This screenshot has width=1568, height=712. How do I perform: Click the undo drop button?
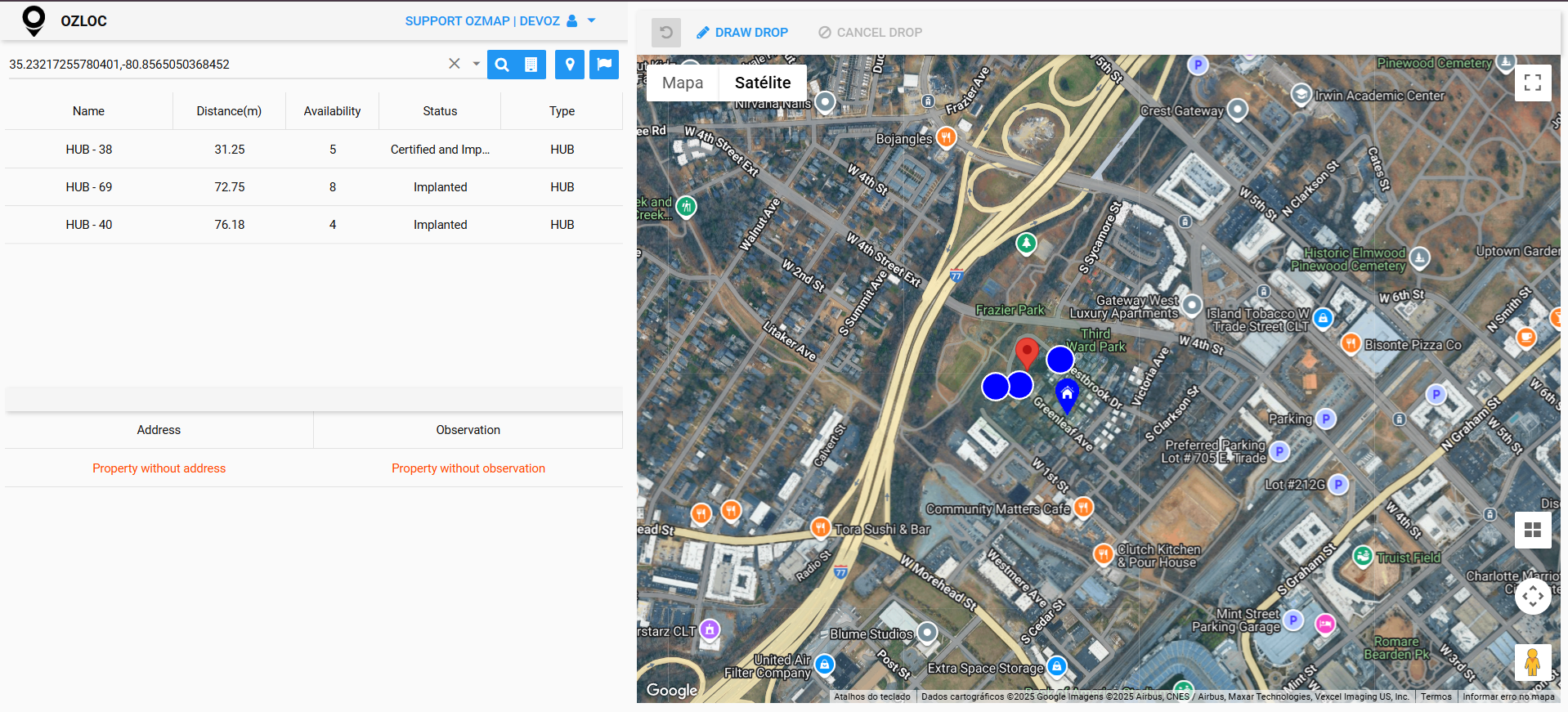click(666, 33)
